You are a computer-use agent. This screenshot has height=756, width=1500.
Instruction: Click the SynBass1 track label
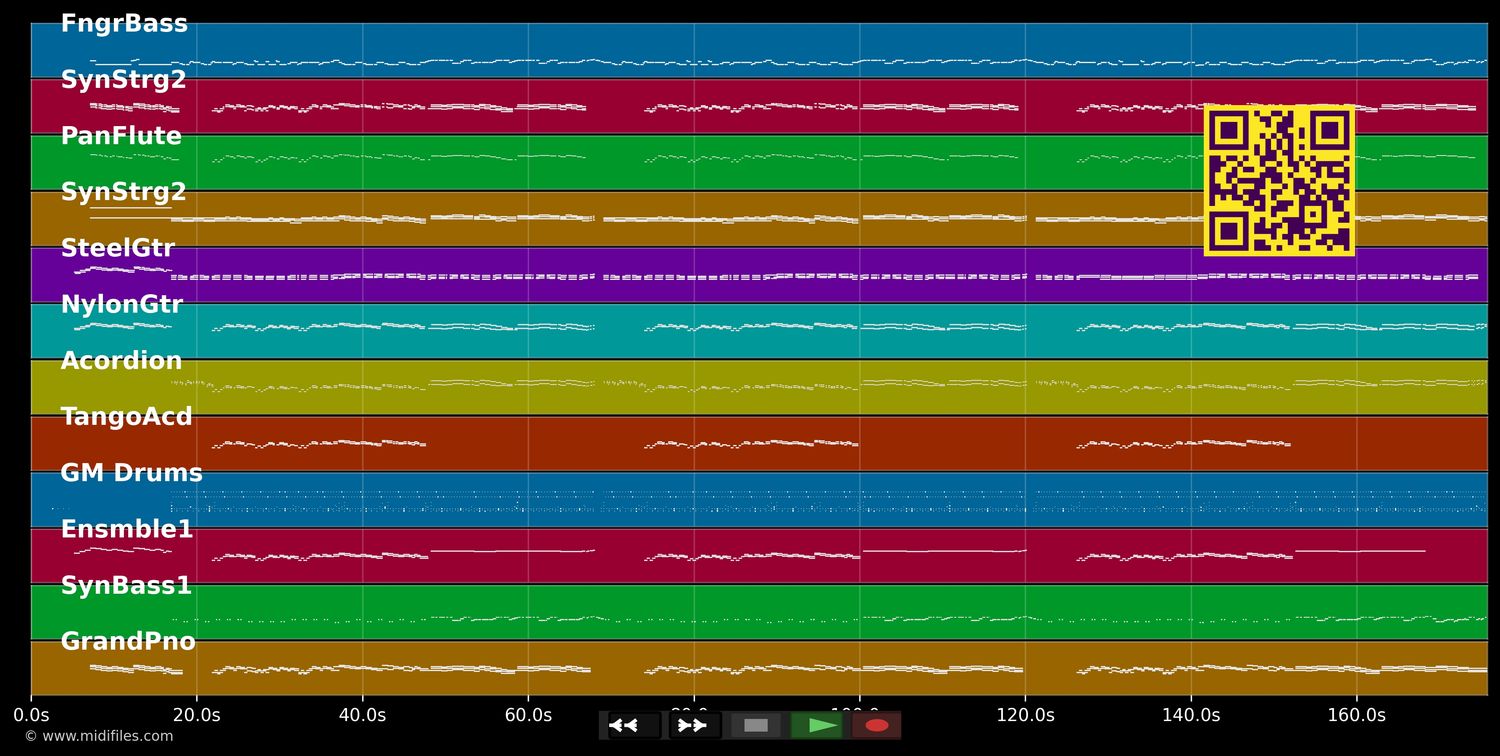pos(125,584)
